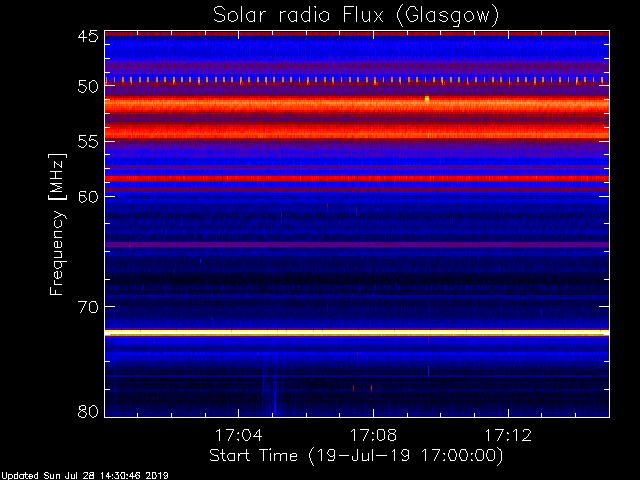Viewport: 640px width, 480px height.
Task: Click the title 'Solar radio Flux (Glasgow)'
Action: point(356,16)
